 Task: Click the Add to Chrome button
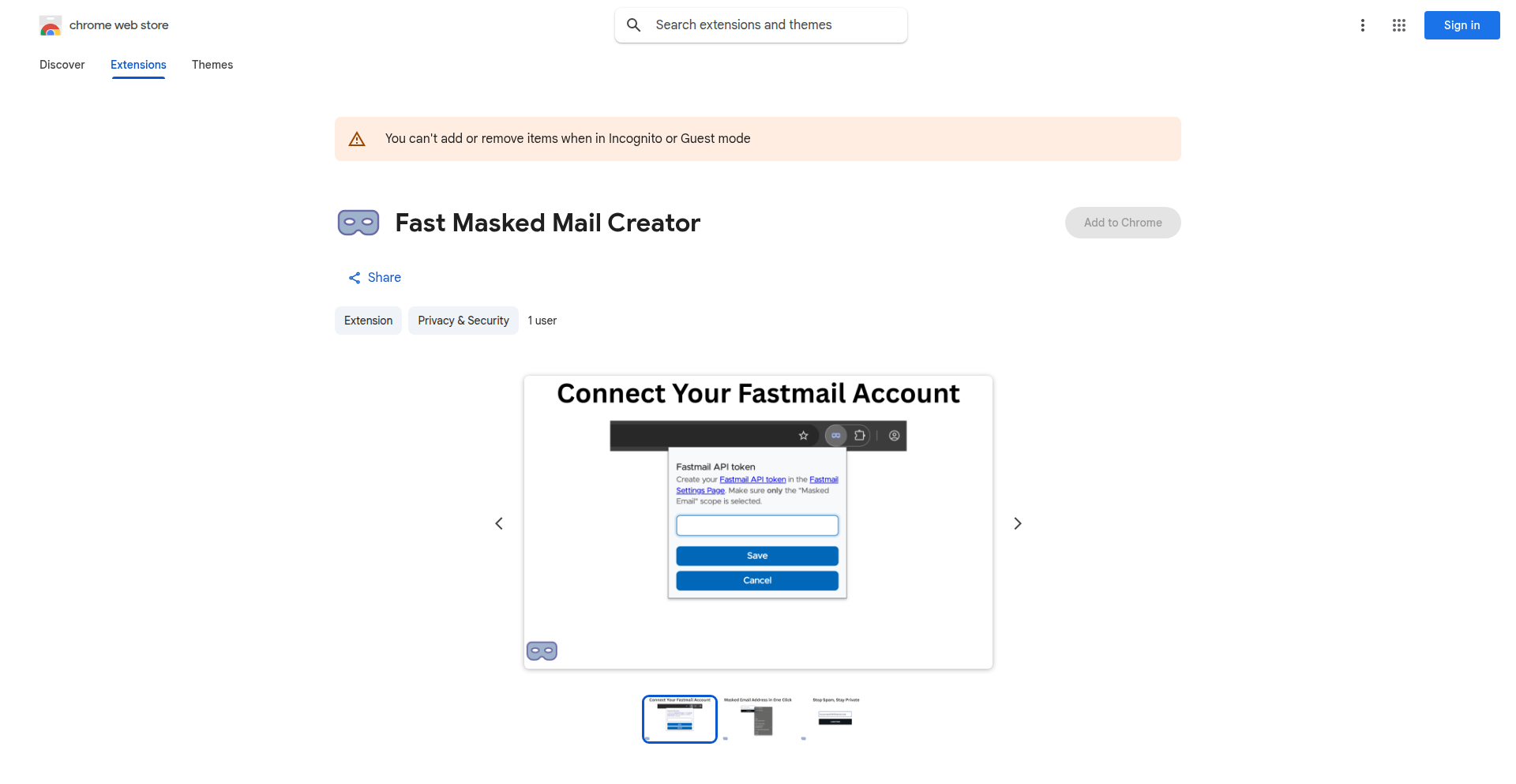coord(1122,223)
